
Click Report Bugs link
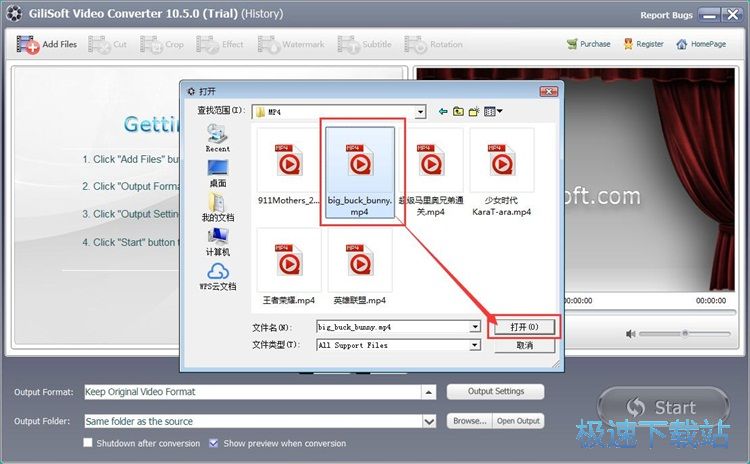click(x=666, y=15)
